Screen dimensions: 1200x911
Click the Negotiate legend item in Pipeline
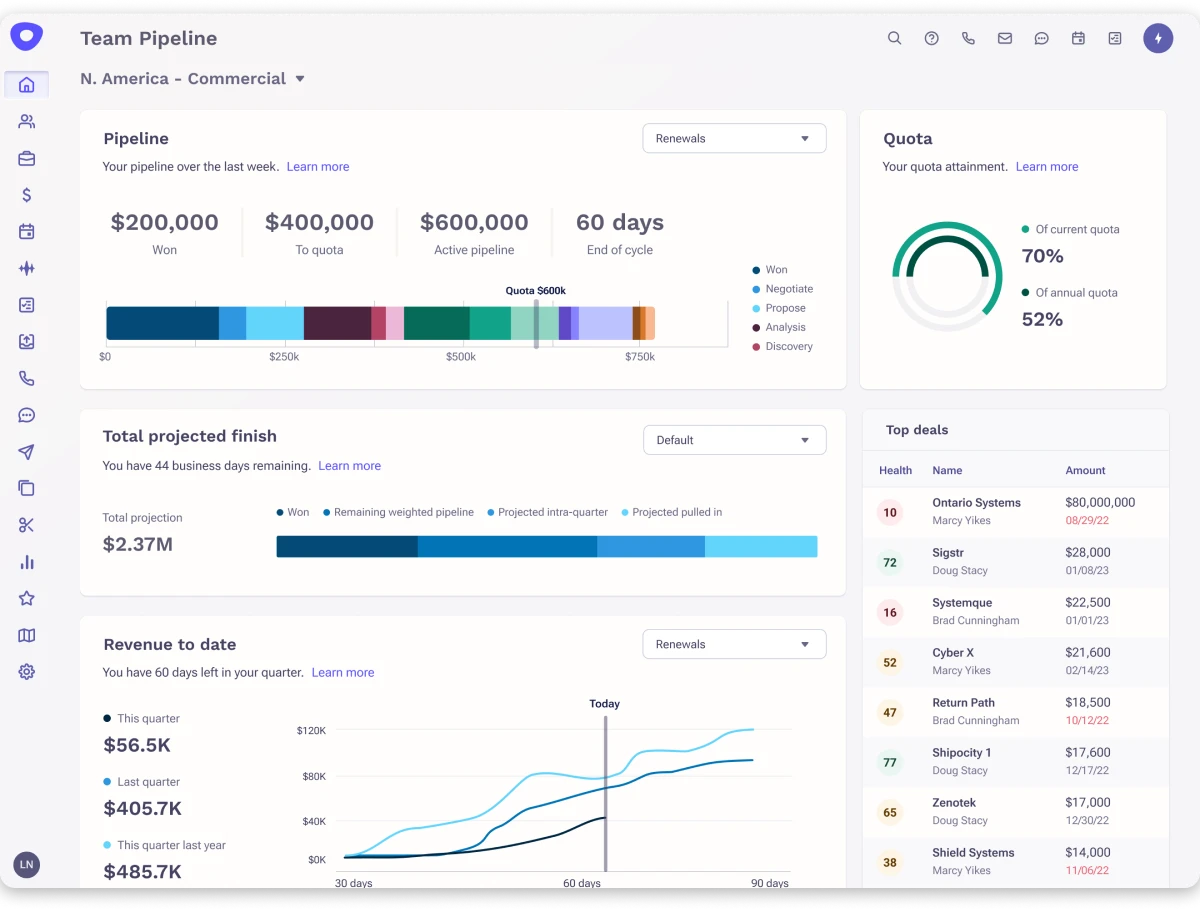[x=782, y=289]
